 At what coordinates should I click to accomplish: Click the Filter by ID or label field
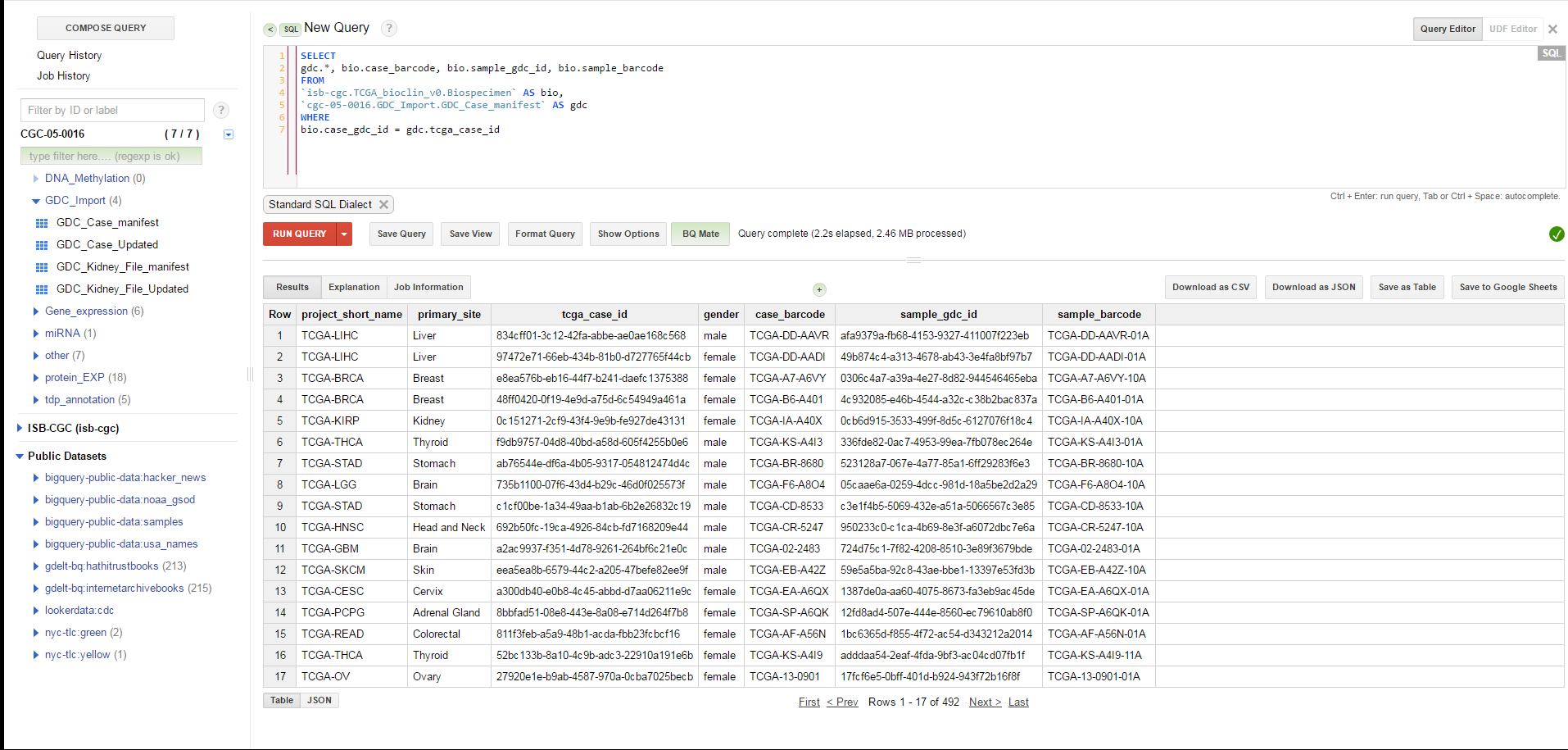(112, 110)
